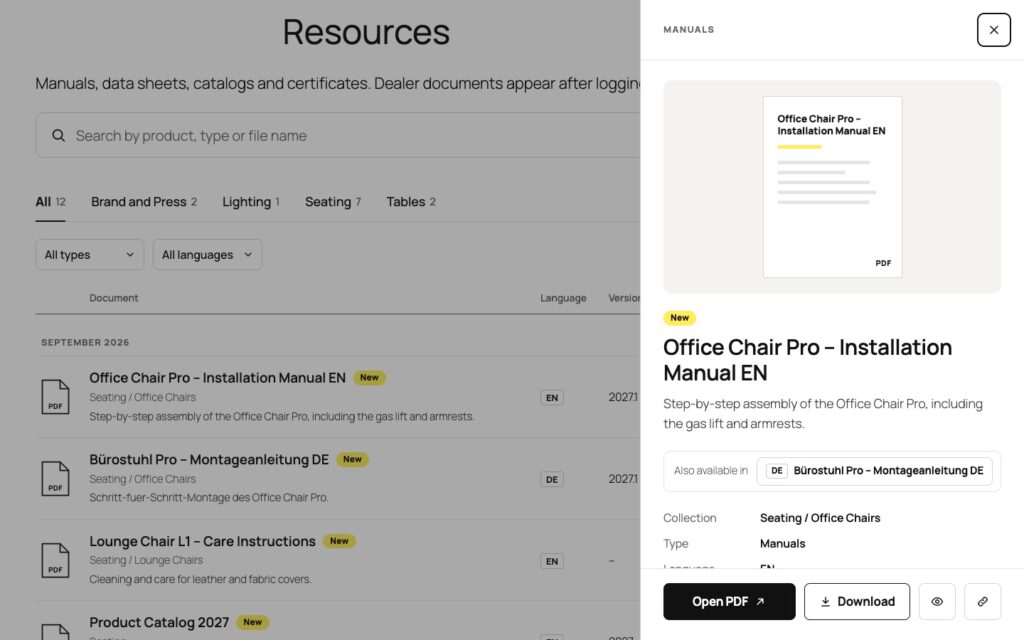Image resolution: width=1024 pixels, height=640 pixels.
Task: Click the Manuals type value
Action: point(782,543)
